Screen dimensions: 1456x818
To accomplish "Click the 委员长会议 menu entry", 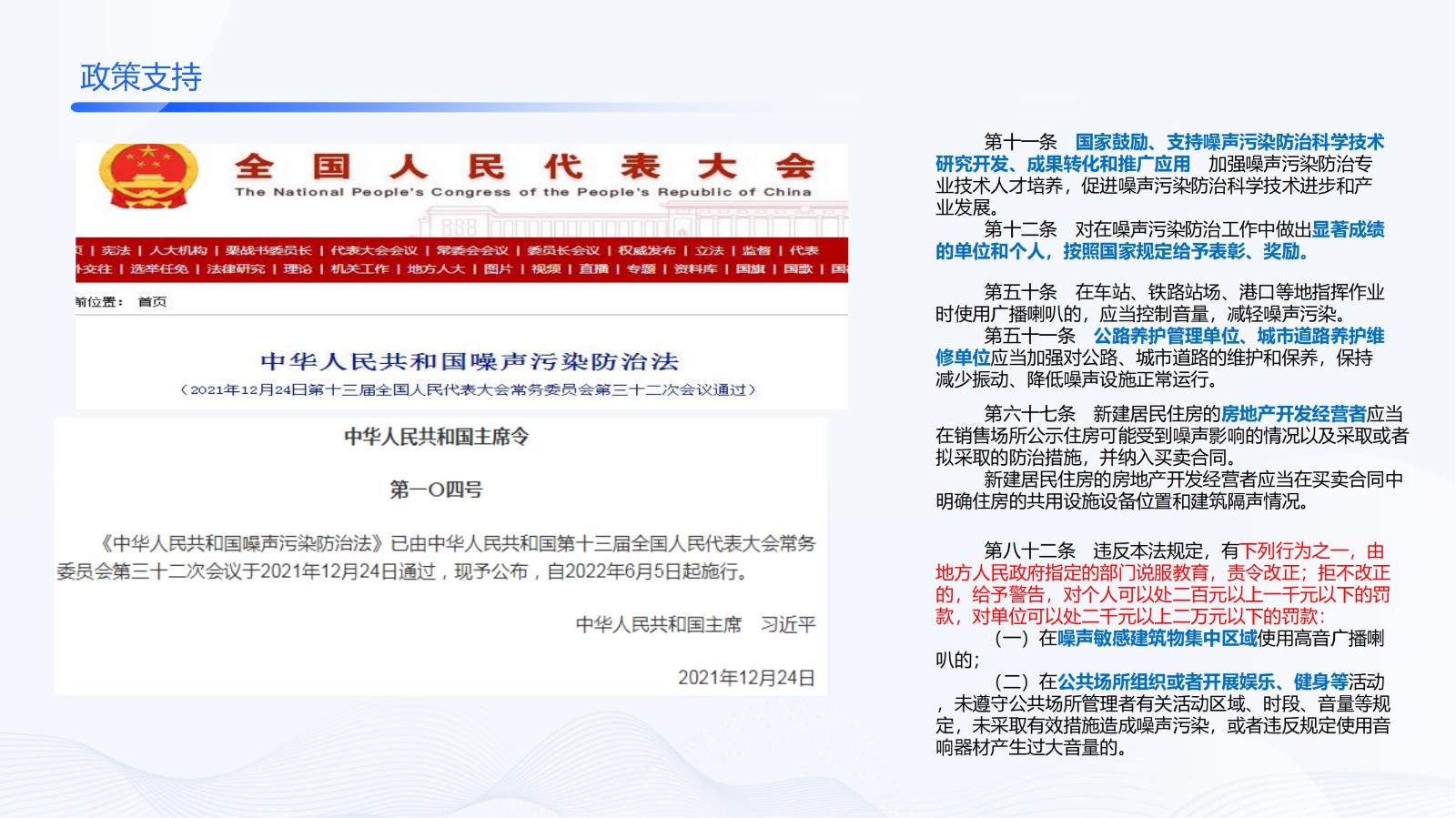I will 563,250.
